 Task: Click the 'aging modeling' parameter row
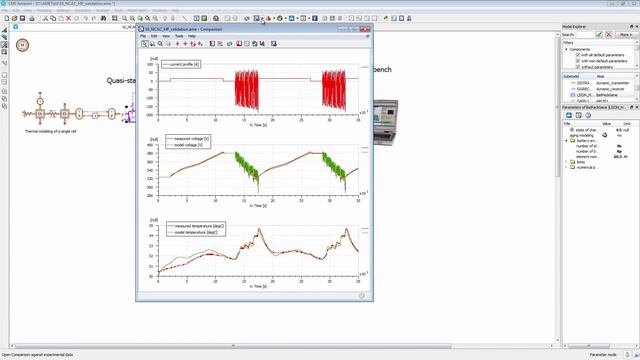click(599, 135)
